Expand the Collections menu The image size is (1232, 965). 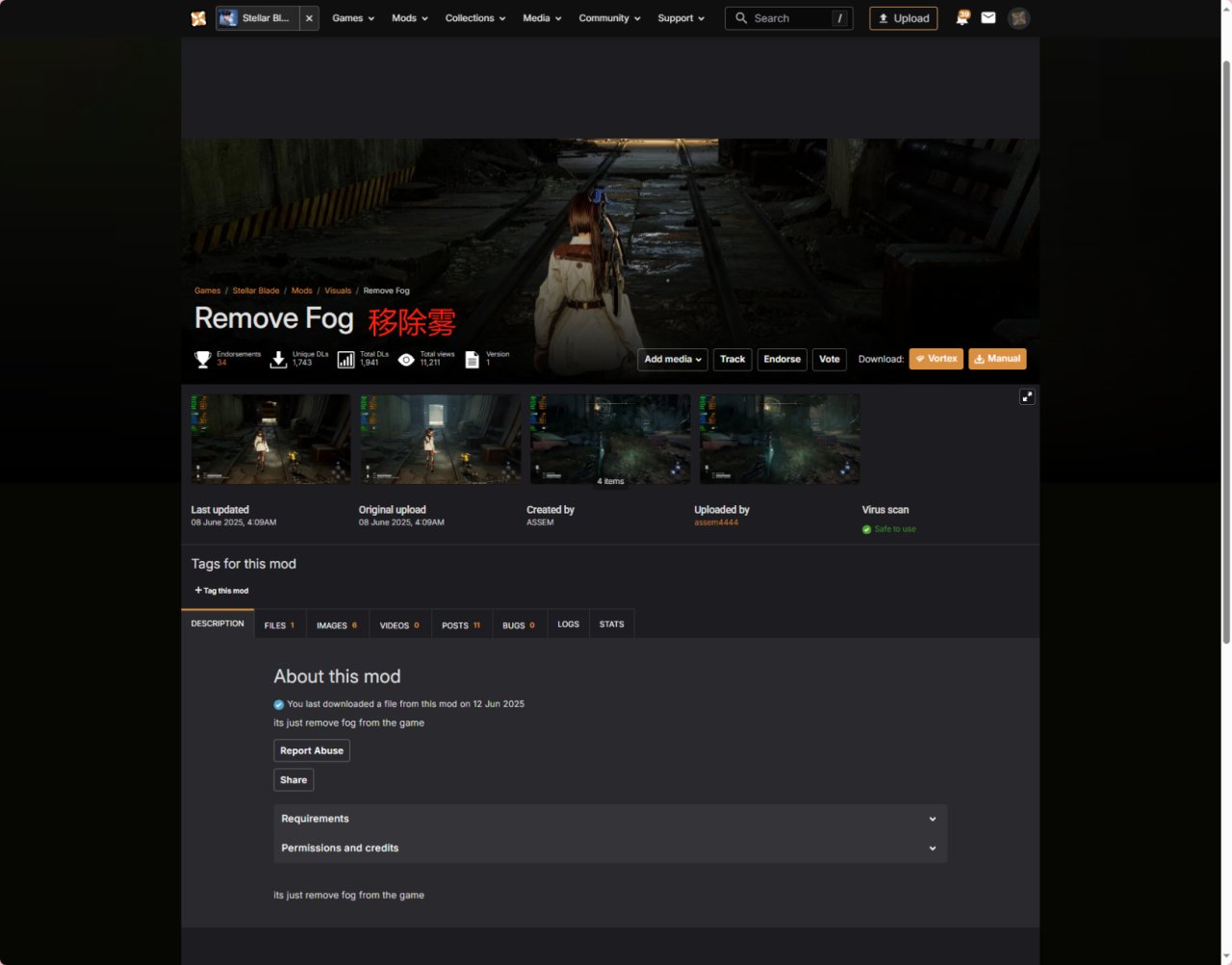click(x=475, y=18)
